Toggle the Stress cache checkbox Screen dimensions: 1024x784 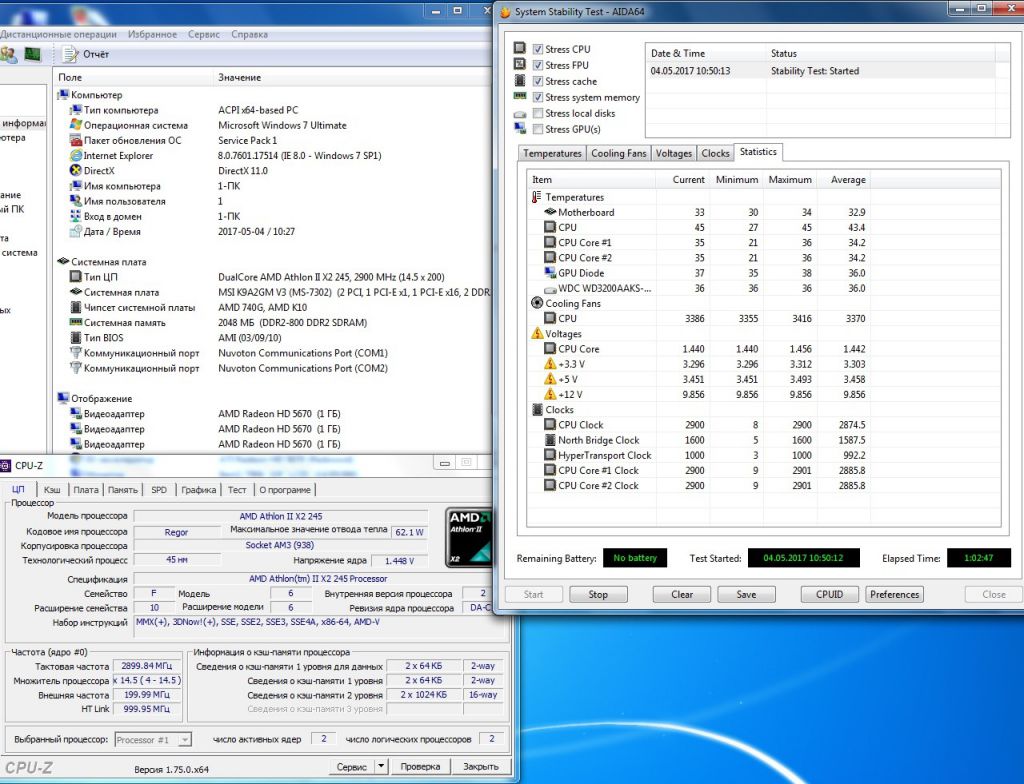538,81
